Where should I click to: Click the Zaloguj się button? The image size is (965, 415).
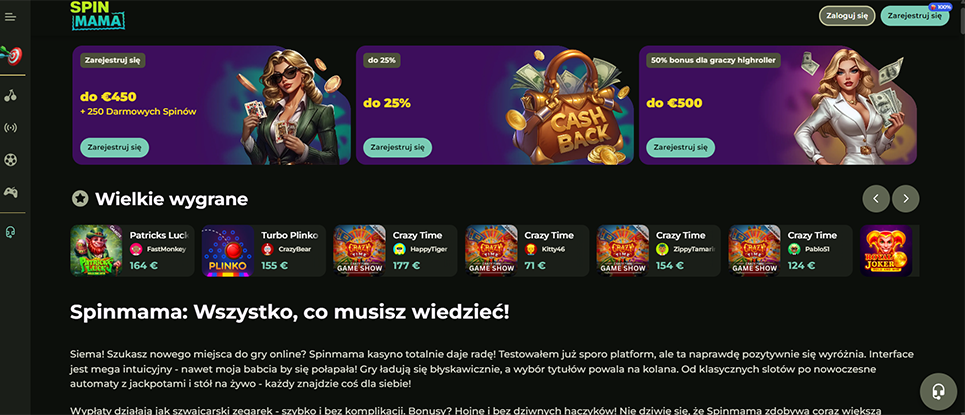coord(847,16)
